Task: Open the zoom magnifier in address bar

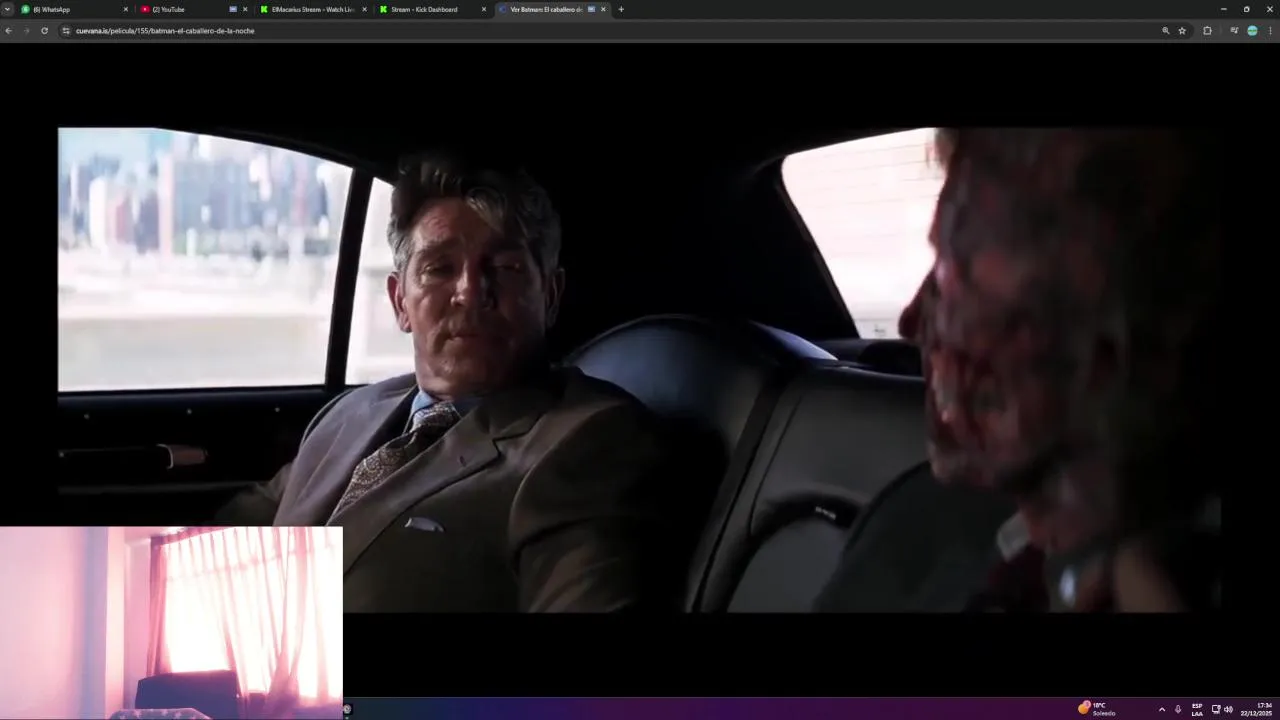Action: (1166, 31)
